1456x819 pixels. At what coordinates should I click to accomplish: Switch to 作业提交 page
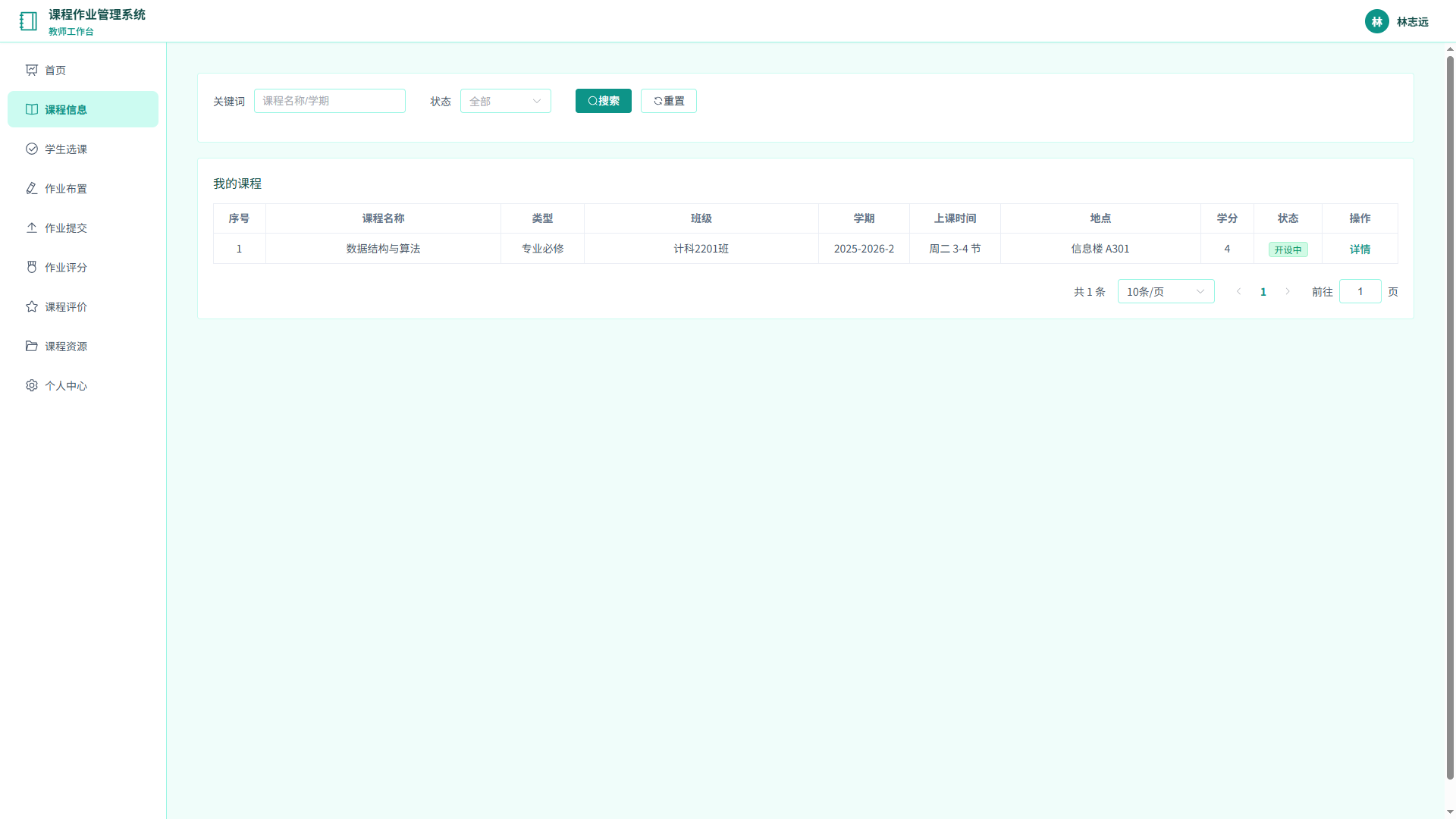coord(83,227)
